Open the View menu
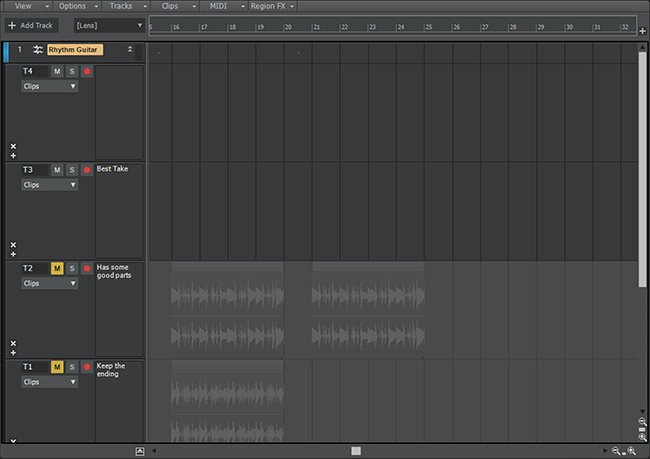This screenshot has height=459, width=650. 27,6
